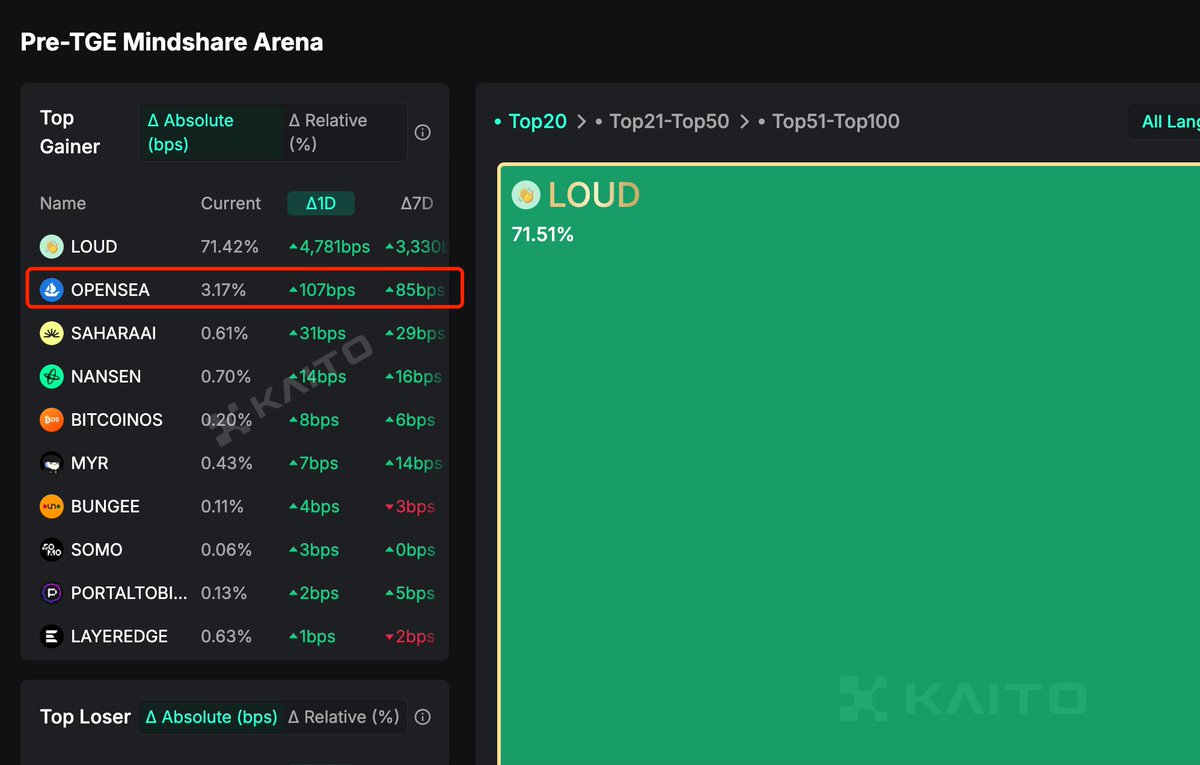The image size is (1200, 765).
Task: Click BUNGEE current value 0.11%
Action: pyautogui.click(x=222, y=507)
